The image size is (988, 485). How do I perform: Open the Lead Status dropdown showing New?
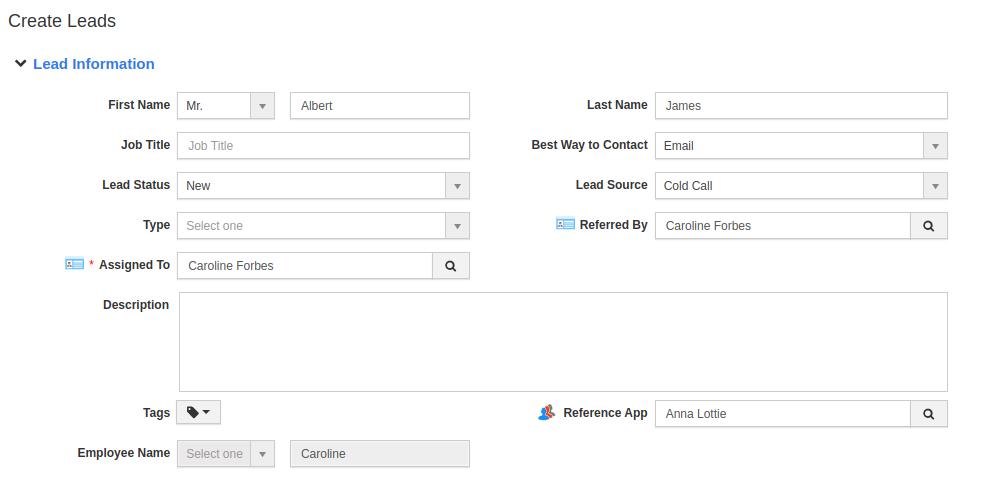coord(323,186)
